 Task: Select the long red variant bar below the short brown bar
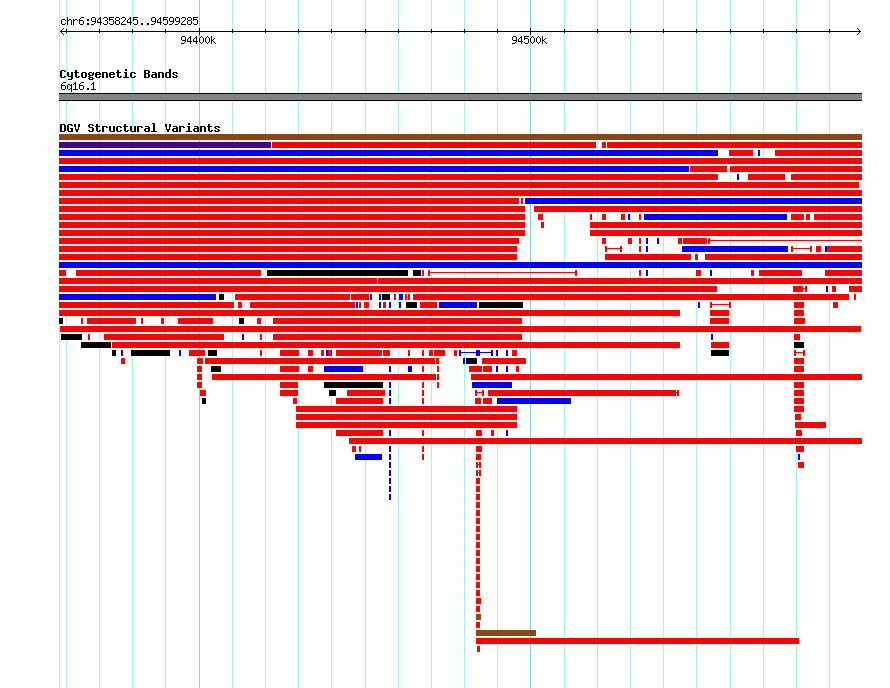637,641
